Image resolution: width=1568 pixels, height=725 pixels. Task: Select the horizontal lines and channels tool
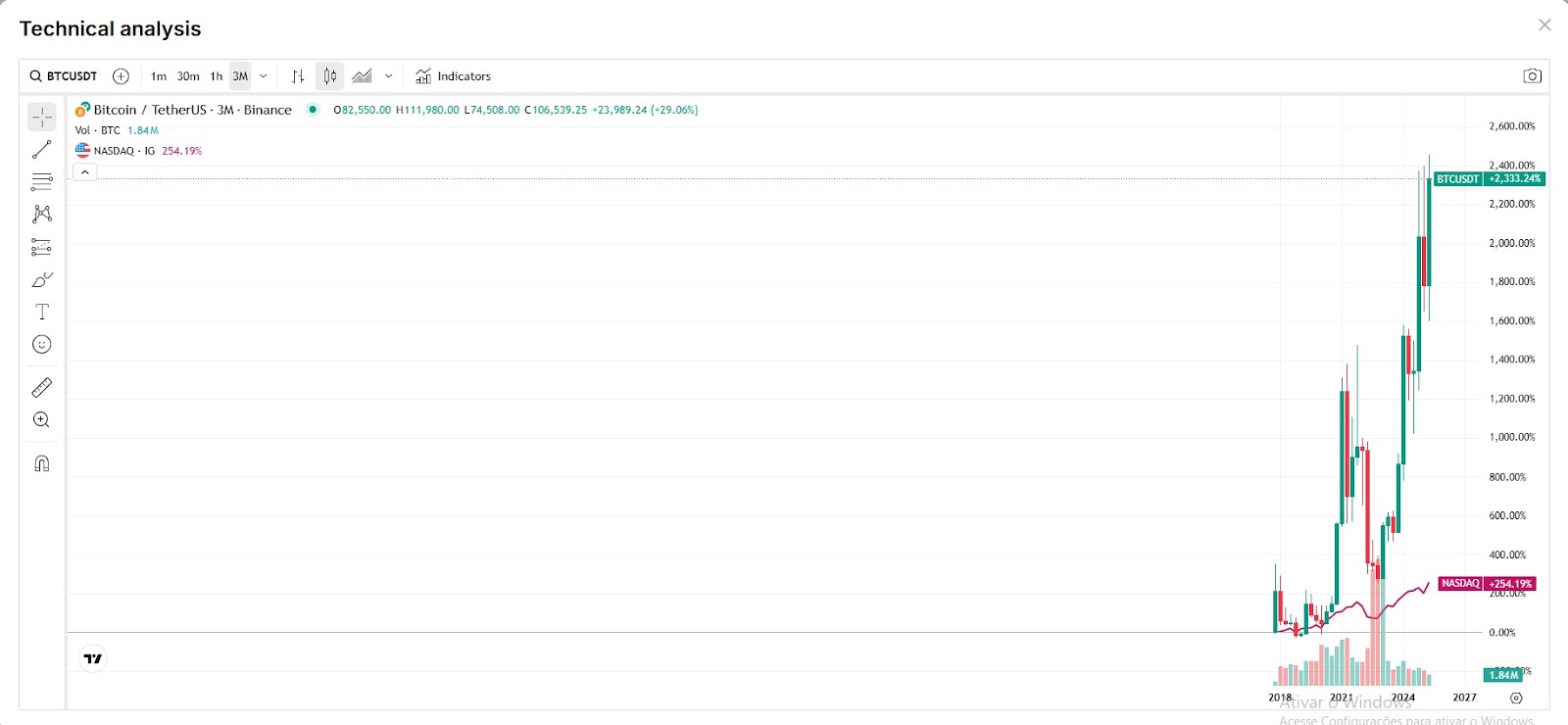[x=42, y=182]
